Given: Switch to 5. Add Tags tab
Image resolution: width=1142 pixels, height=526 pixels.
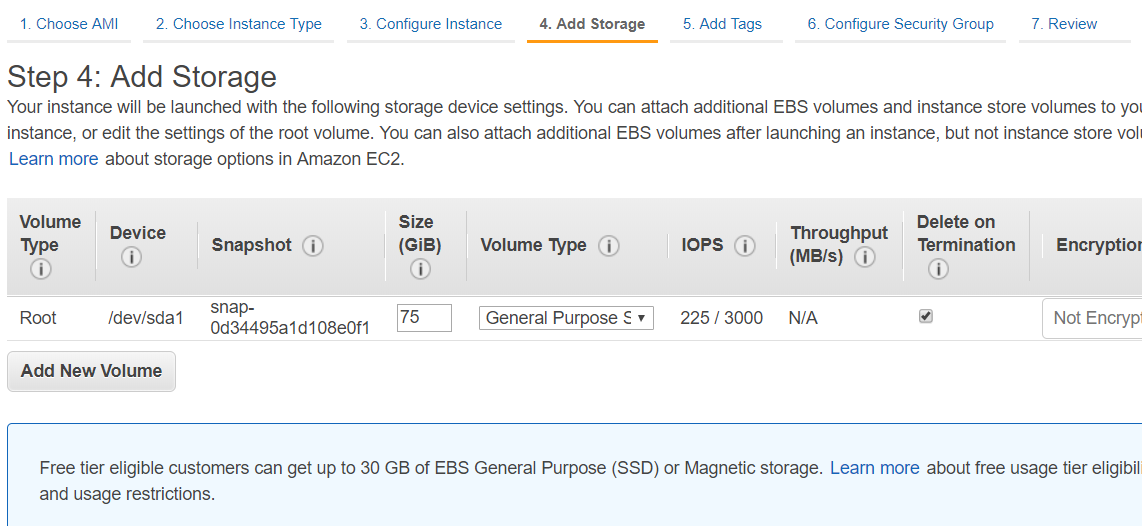Looking at the screenshot, I should pyautogui.click(x=722, y=24).
